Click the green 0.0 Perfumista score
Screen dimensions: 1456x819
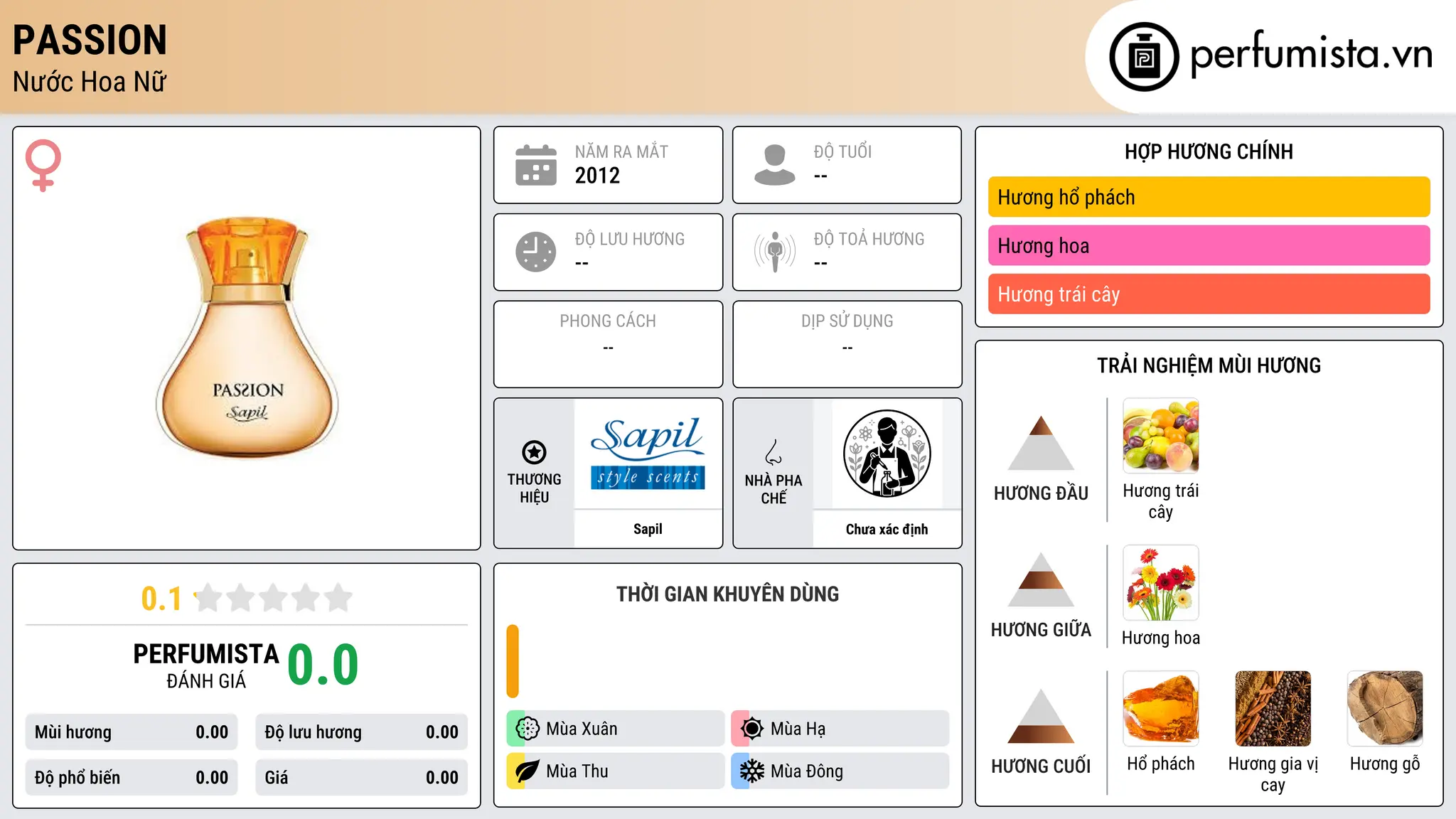pyautogui.click(x=323, y=665)
